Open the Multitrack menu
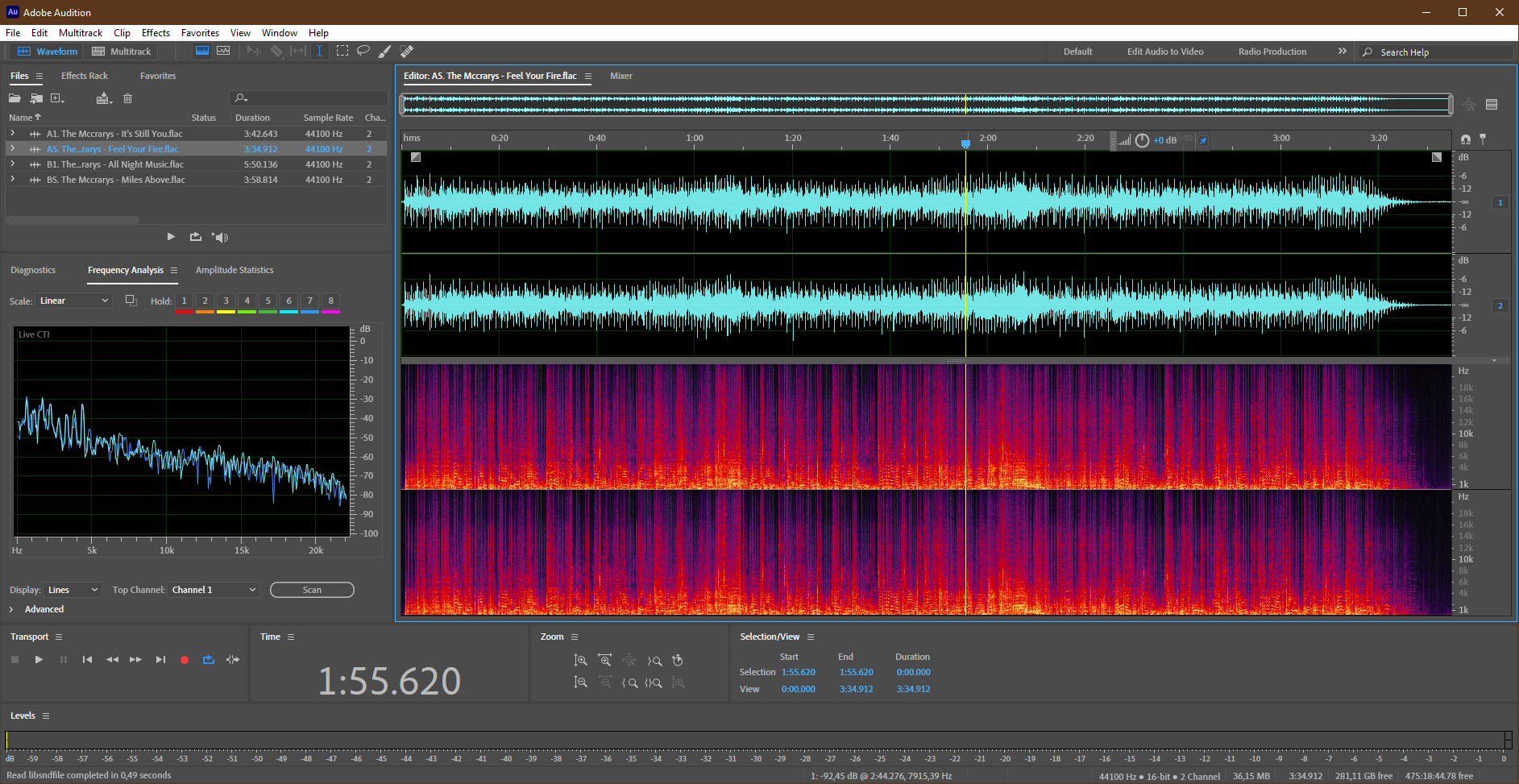 pyautogui.click(x=81, y=33)
